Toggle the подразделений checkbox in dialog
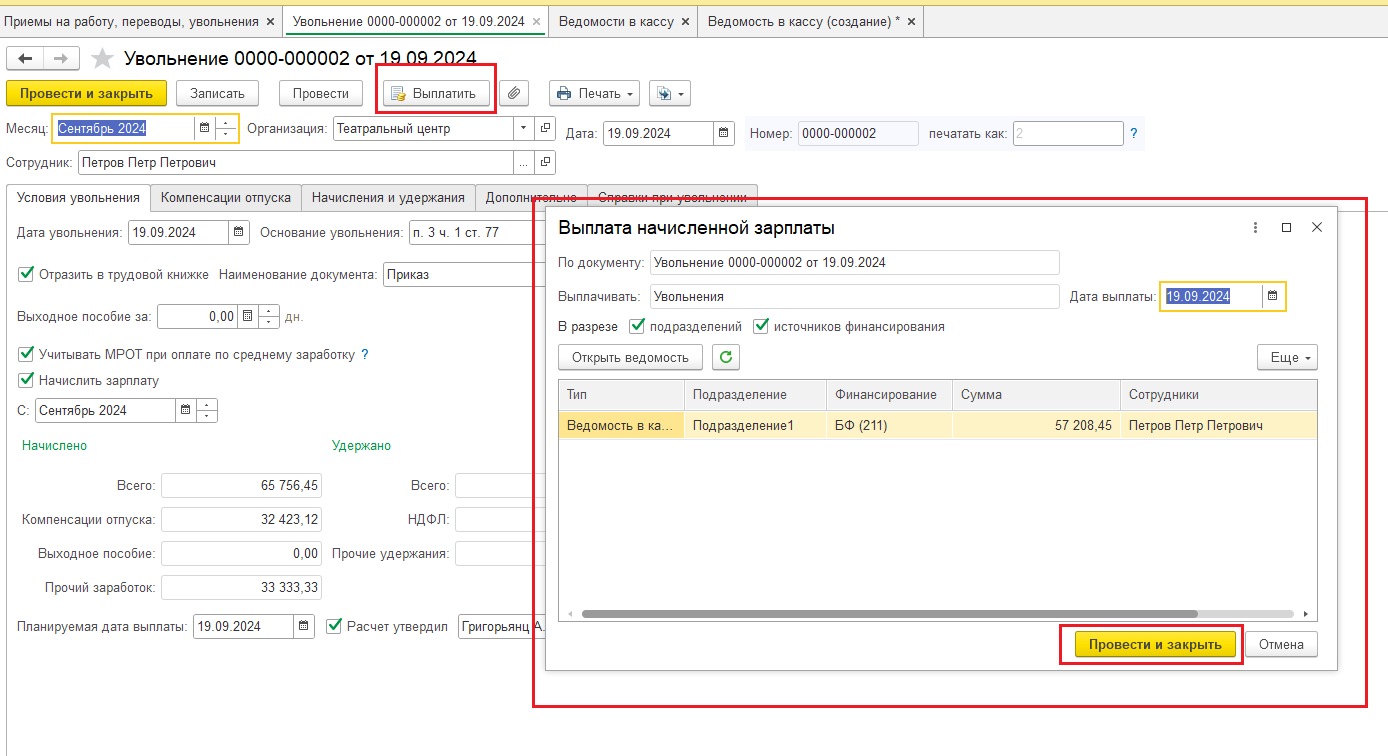This screenshot has width=1388, height=756. [637, 326]
